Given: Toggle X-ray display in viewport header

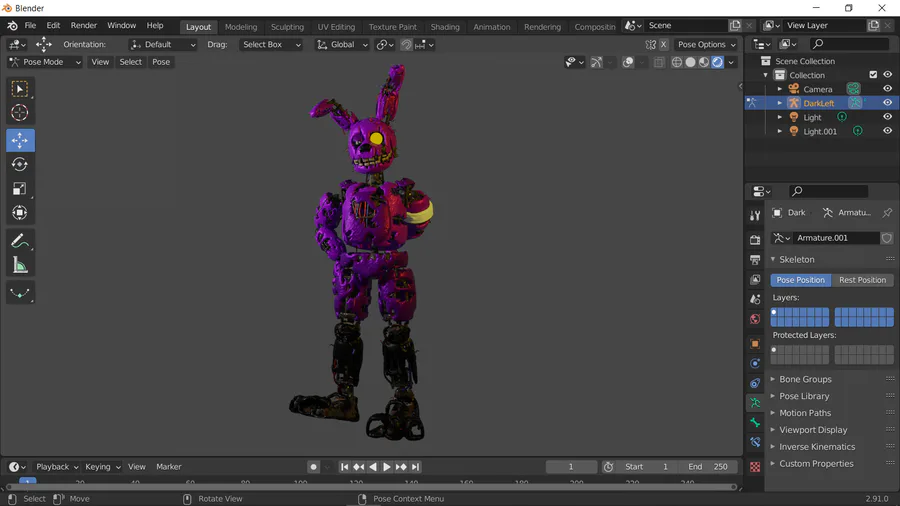Looking at the screenshot, I should [x=659, y=62].
